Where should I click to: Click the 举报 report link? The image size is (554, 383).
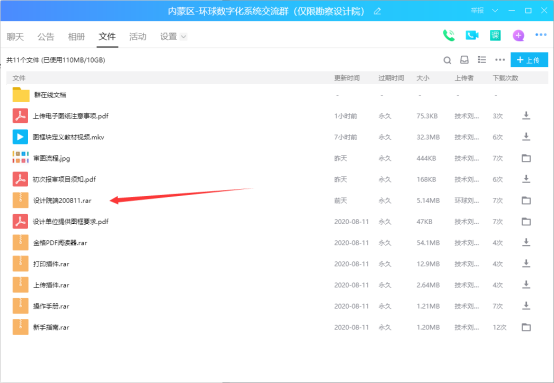tap(477, 11)
